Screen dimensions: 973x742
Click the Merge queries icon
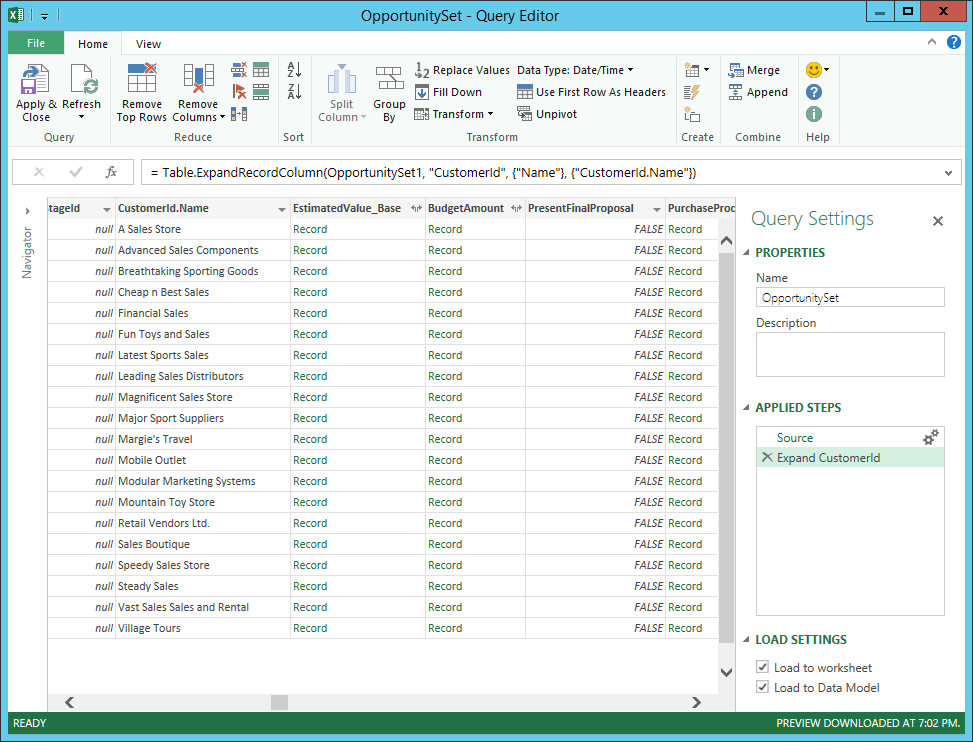(x=736, y=70)
